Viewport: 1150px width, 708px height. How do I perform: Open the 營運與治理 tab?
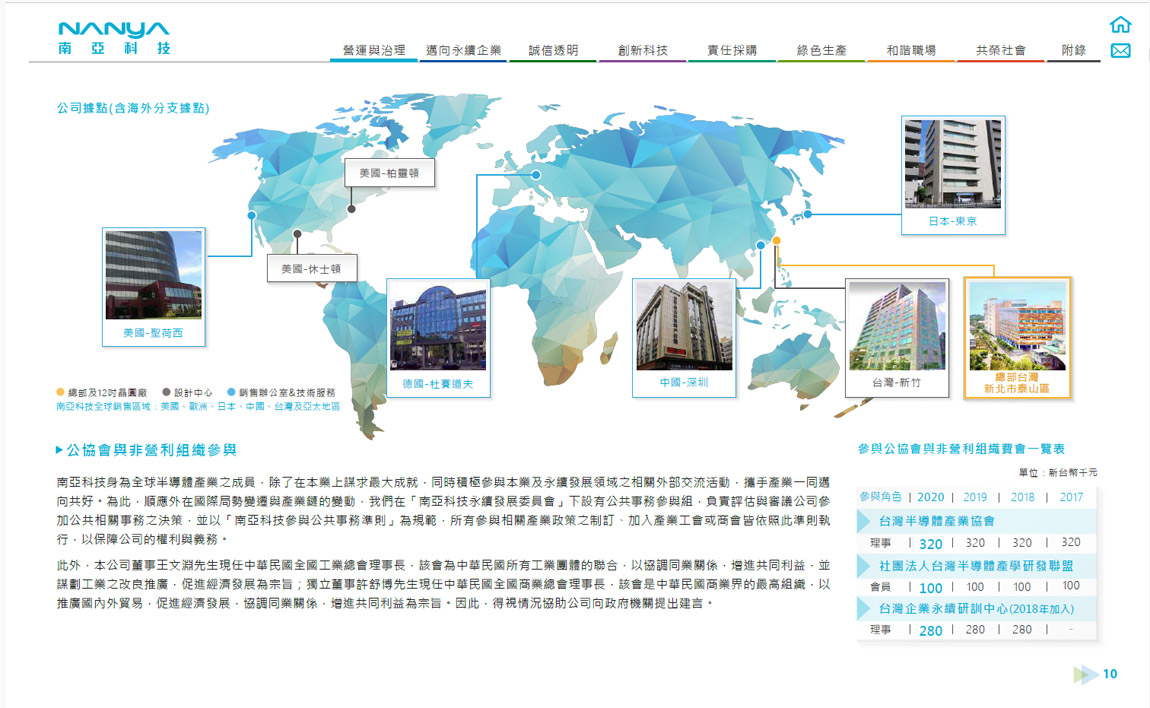tap(373, 50)
